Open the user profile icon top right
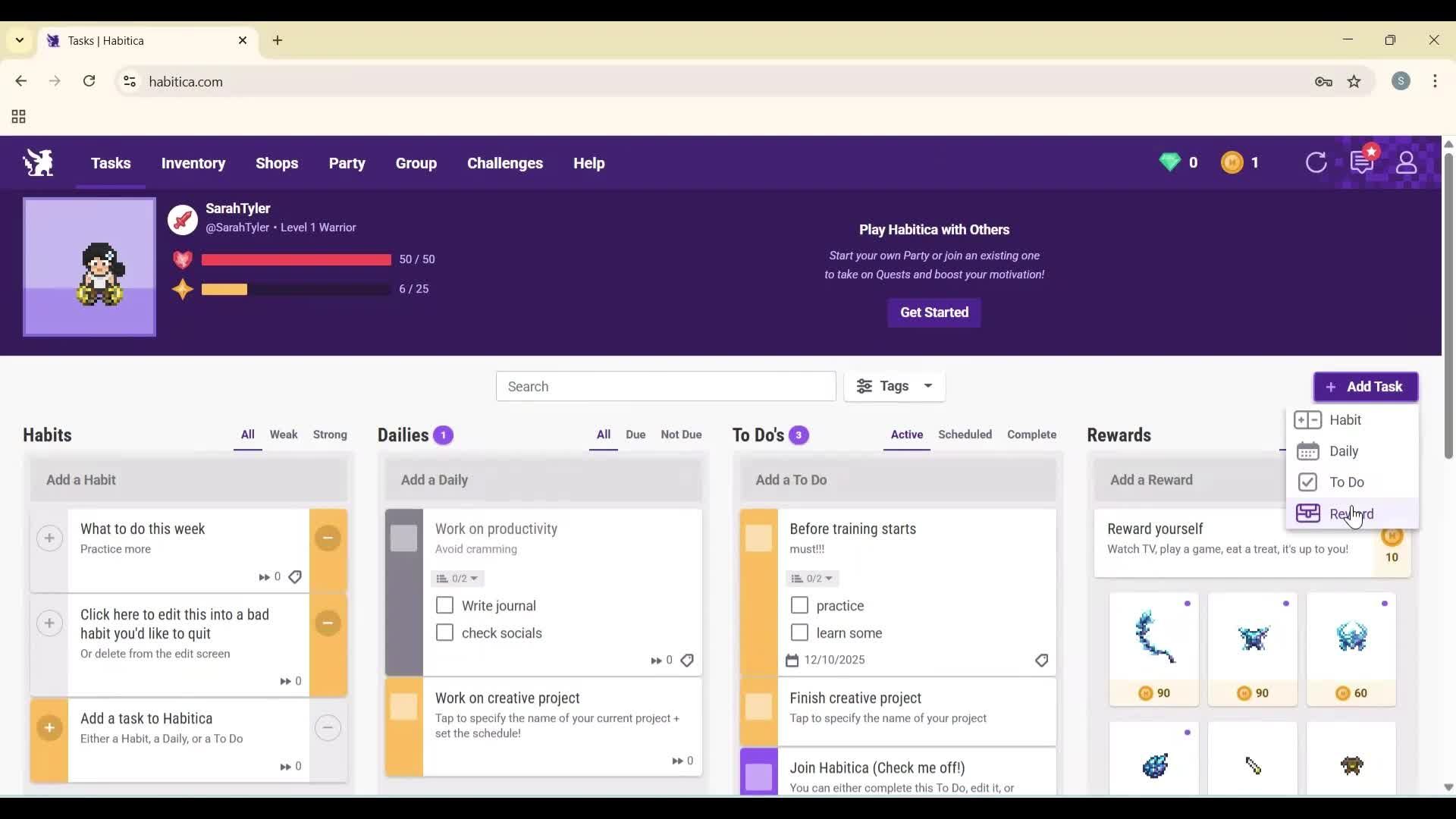1456x819 pixels. (1407, 162)
